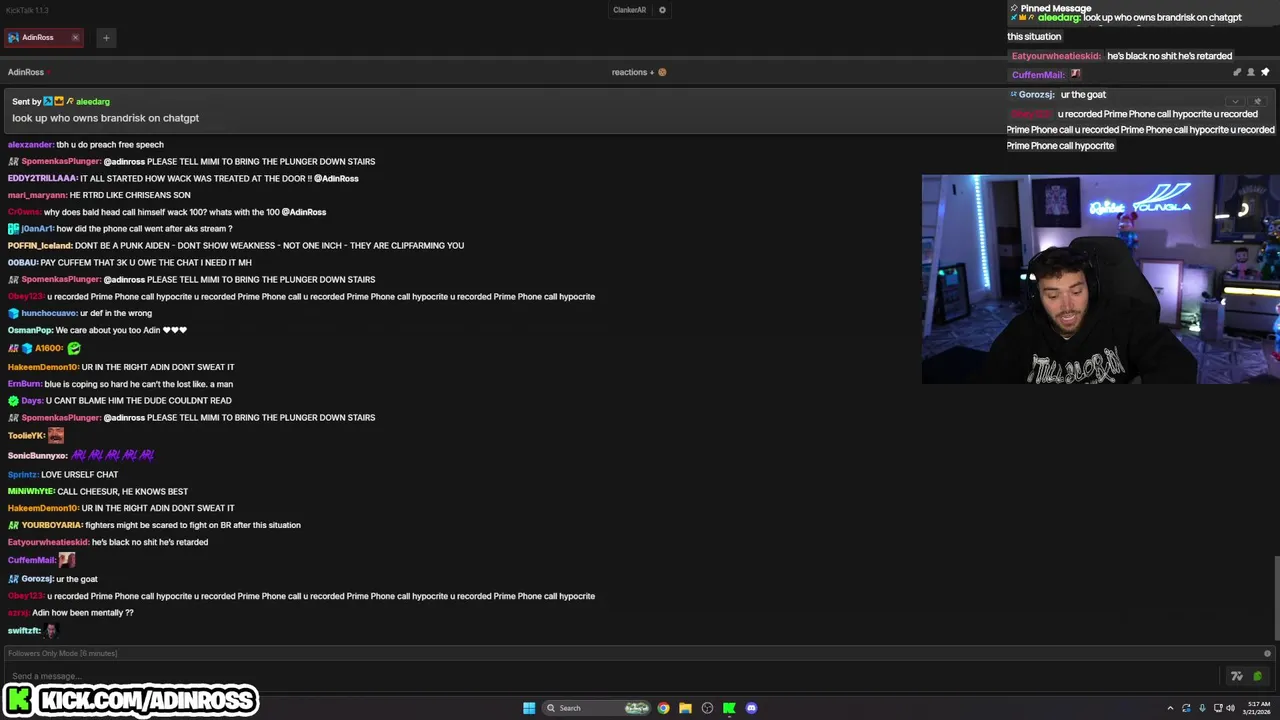Open aleedarg's profile in the Sent by line
Viewport: 1280px width, 720px height.
point(93,101)
